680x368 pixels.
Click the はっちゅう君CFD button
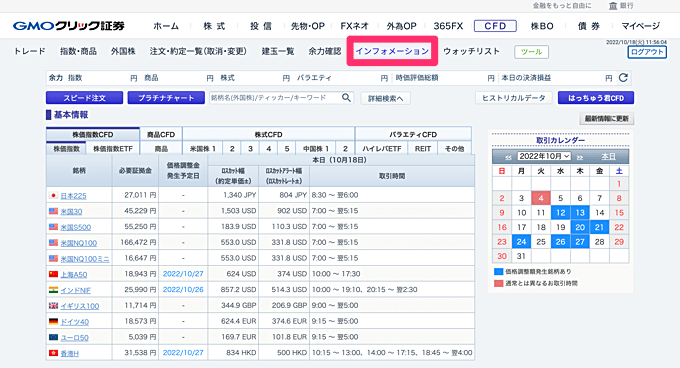click(596, 98)
